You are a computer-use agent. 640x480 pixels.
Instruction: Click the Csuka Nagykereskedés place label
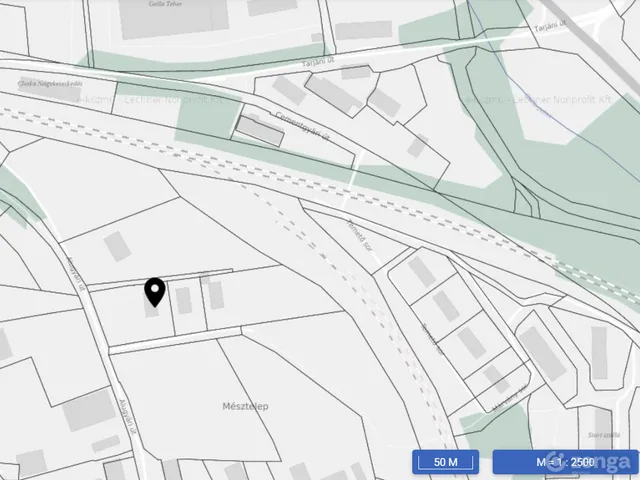(50, 84)
